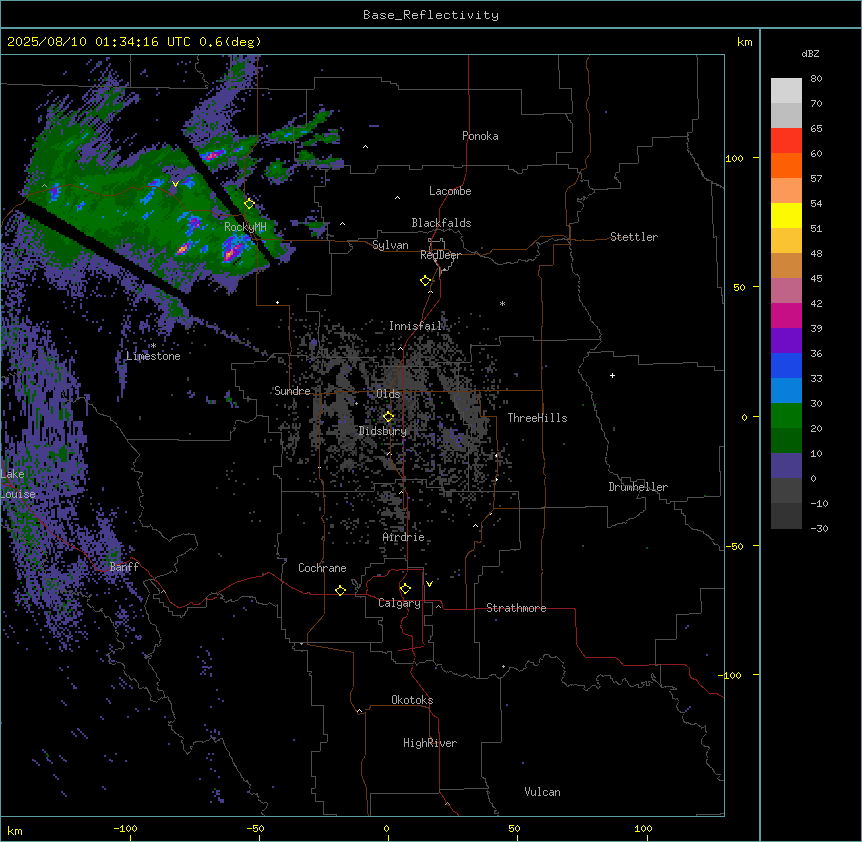Viewport: 862px width, 842px height.
Task: Click the dBZ legend heading
Action: 810,53
